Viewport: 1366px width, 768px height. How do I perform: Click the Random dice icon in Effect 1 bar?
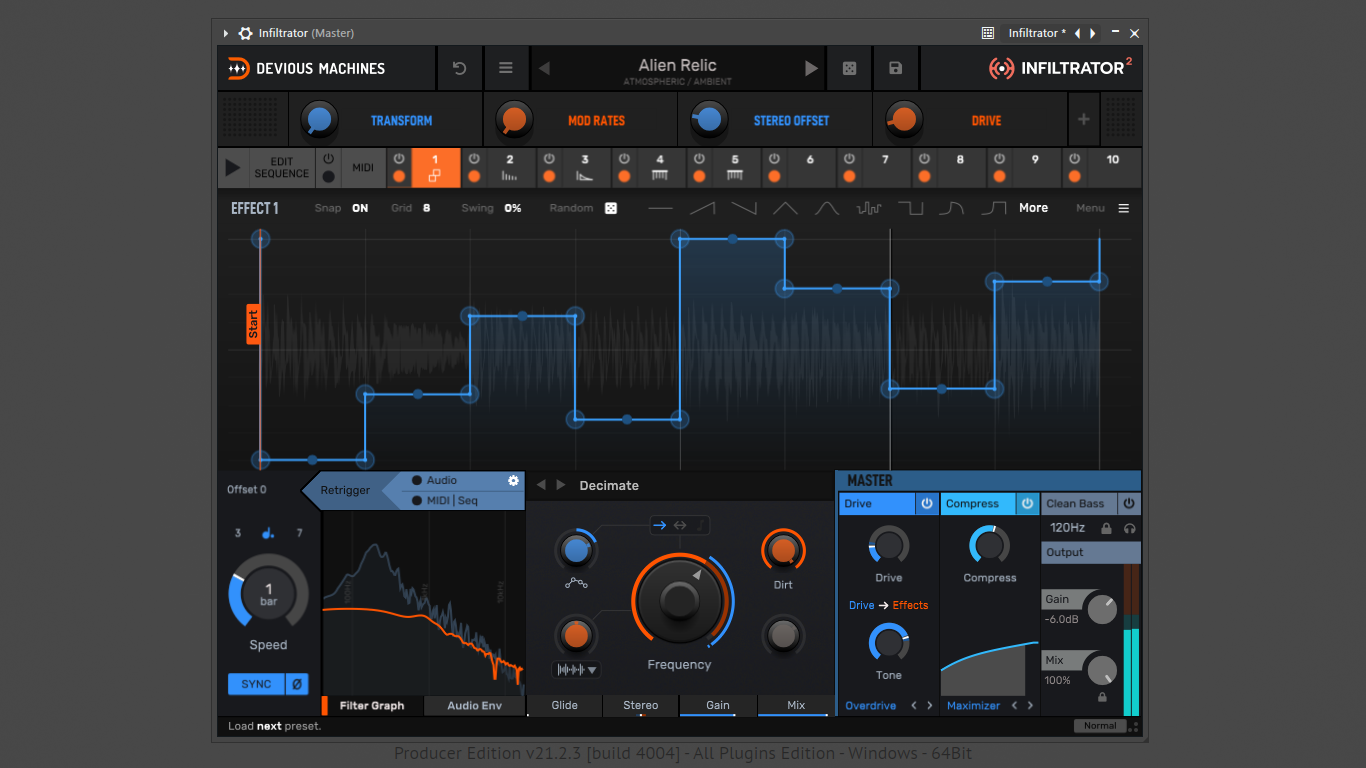[611, 208]
